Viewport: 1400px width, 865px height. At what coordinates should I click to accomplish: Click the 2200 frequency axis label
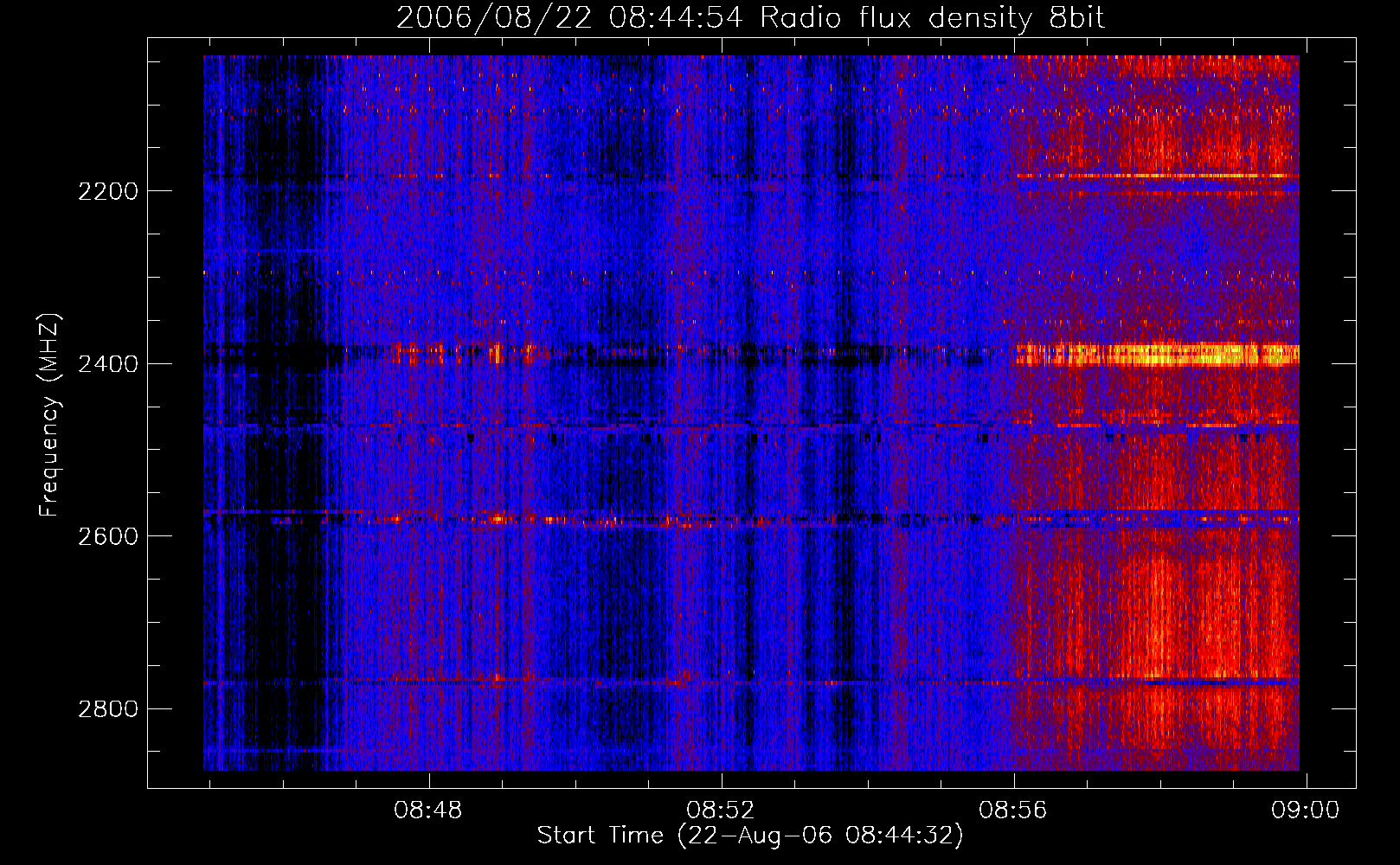click(x=108, y=191)
